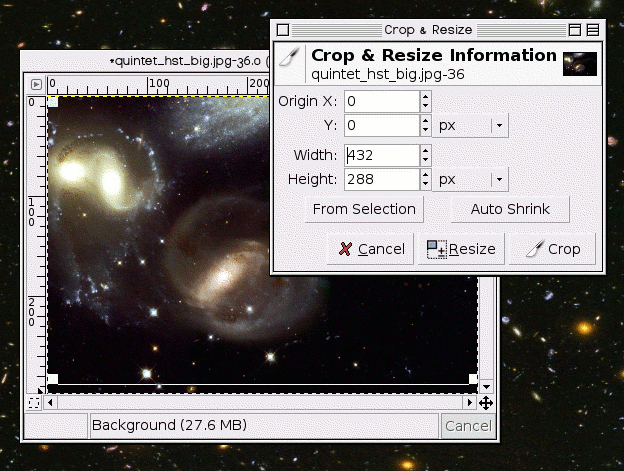Click the navigation cross-arrows icon

(x=486, y=403)
